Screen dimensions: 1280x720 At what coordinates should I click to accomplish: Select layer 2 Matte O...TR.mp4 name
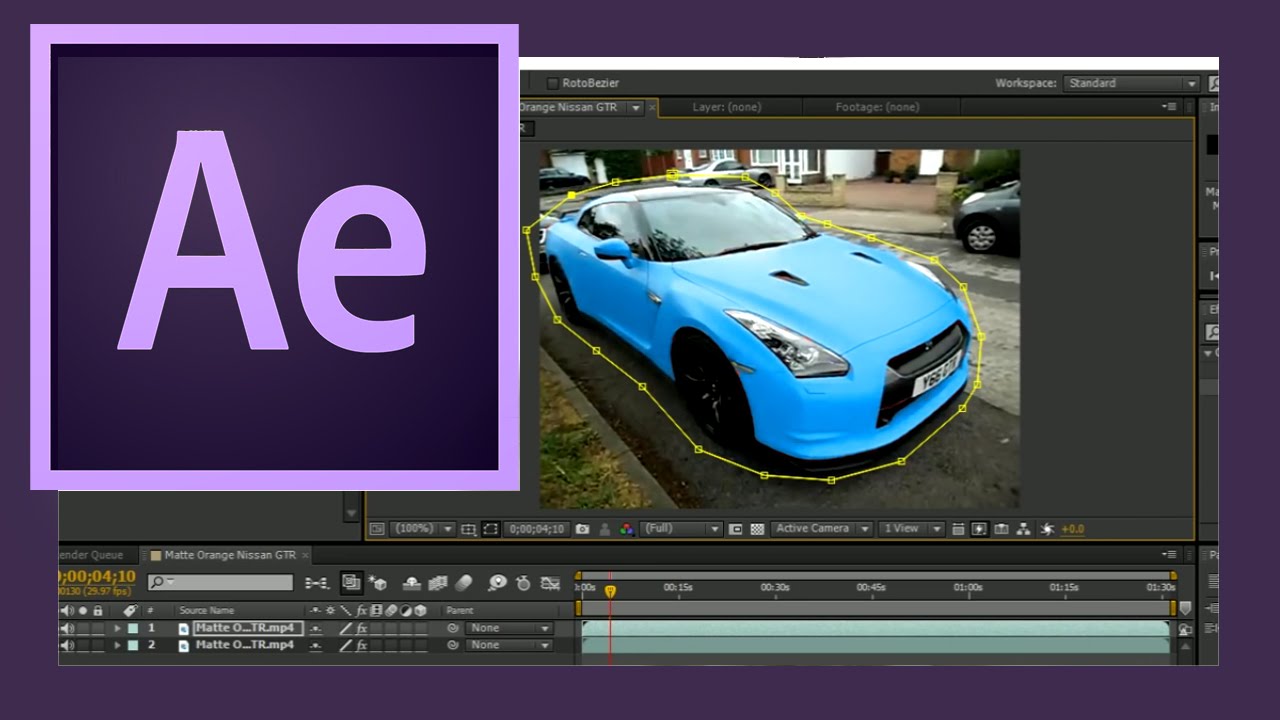pyautogui.click(x=245, y=645)
